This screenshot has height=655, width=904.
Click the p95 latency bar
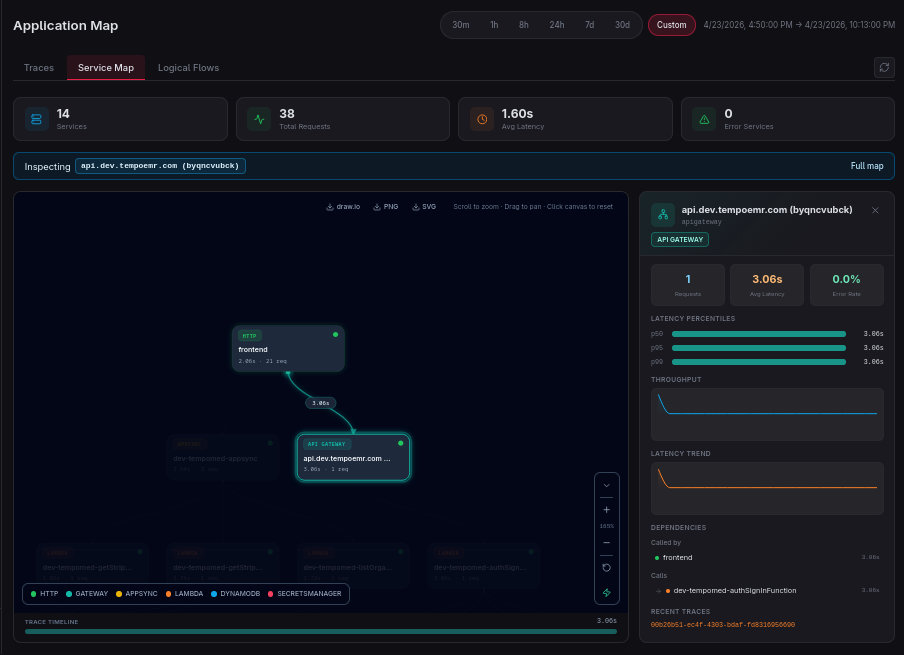[x=759, y=348]
